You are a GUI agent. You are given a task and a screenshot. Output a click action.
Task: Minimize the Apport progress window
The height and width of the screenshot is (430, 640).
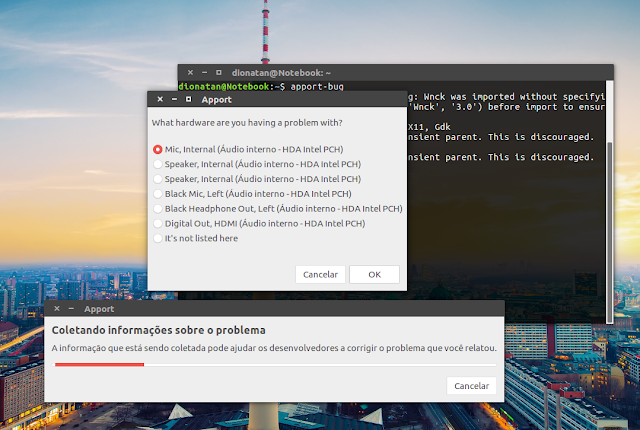[71, 309]
